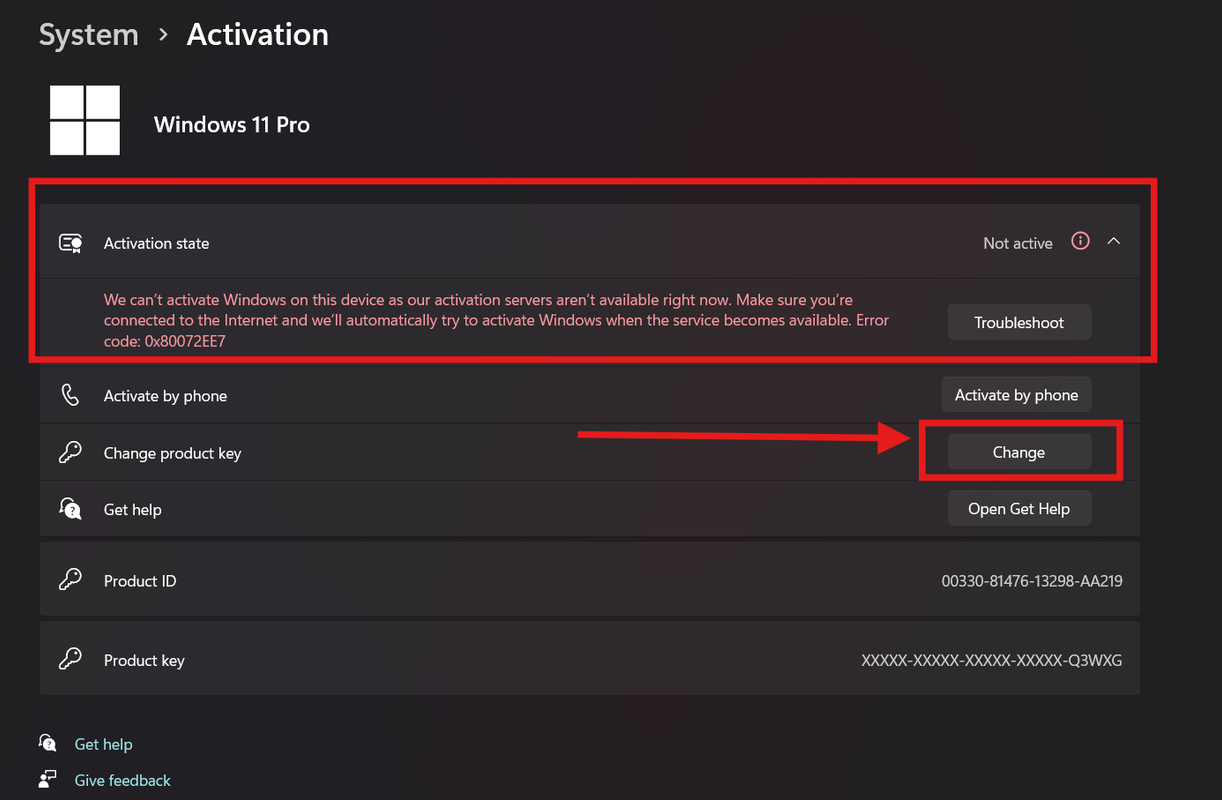Click the Product ID number text
Image resolution: width=1222 pixels, height=800 pixels.
coord(1031,581)
